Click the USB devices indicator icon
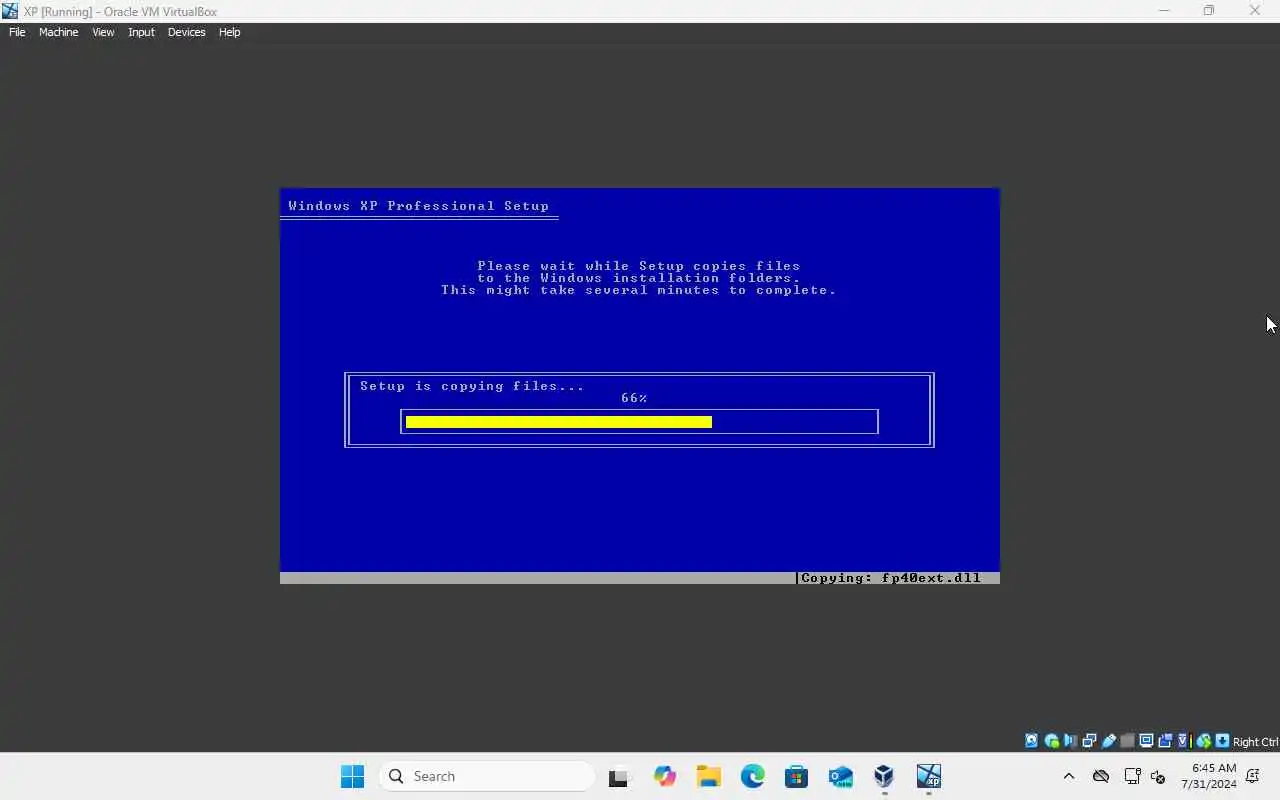Image resolution: width=1280 pixels, height=800 pixels. point(1108,741)
